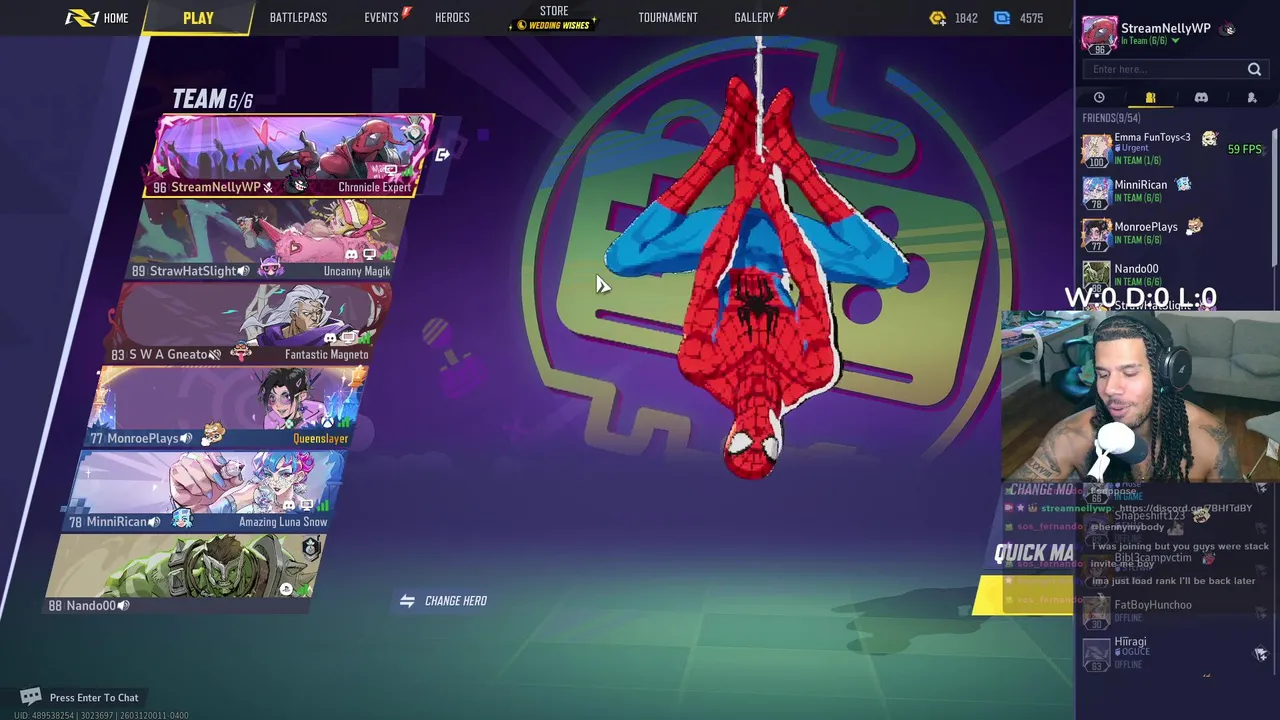Click the emblem next to MonroePlays friend name
The width and height of the screenshot is (1280, 720).
[x=1194, y=227]
